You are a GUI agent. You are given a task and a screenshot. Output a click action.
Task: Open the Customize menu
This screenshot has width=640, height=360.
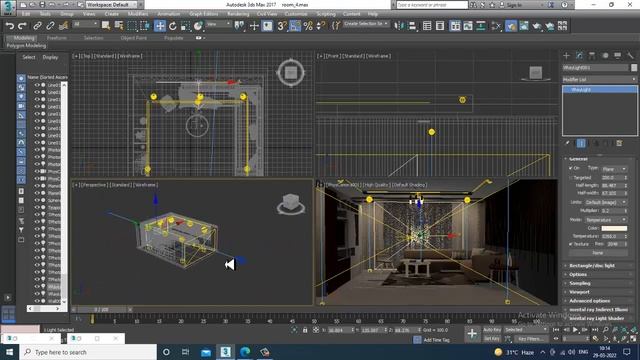[x=296, y=14]
